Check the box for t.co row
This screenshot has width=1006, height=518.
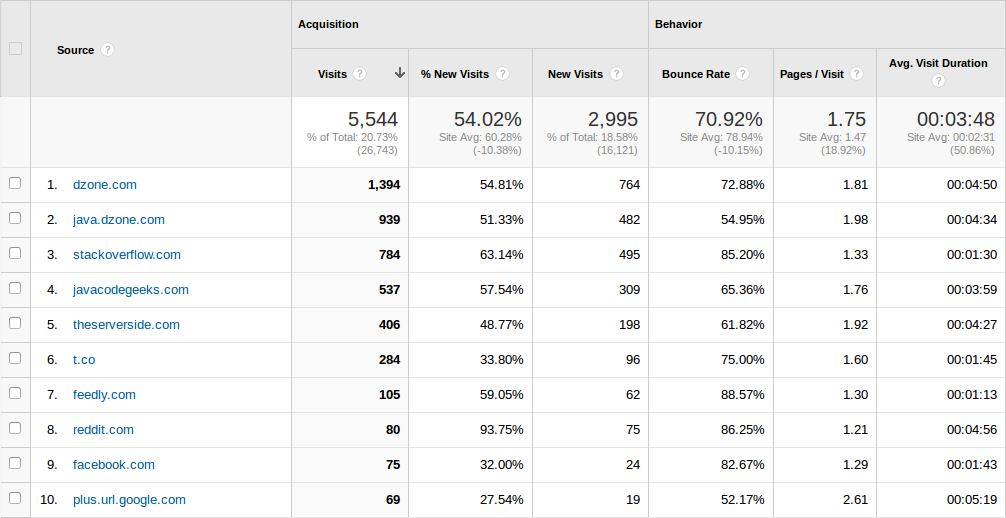coord(15,358)
